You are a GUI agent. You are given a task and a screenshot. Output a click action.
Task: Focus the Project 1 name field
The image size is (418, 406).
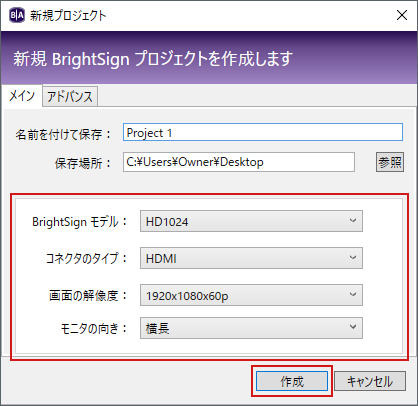[263, 132]
